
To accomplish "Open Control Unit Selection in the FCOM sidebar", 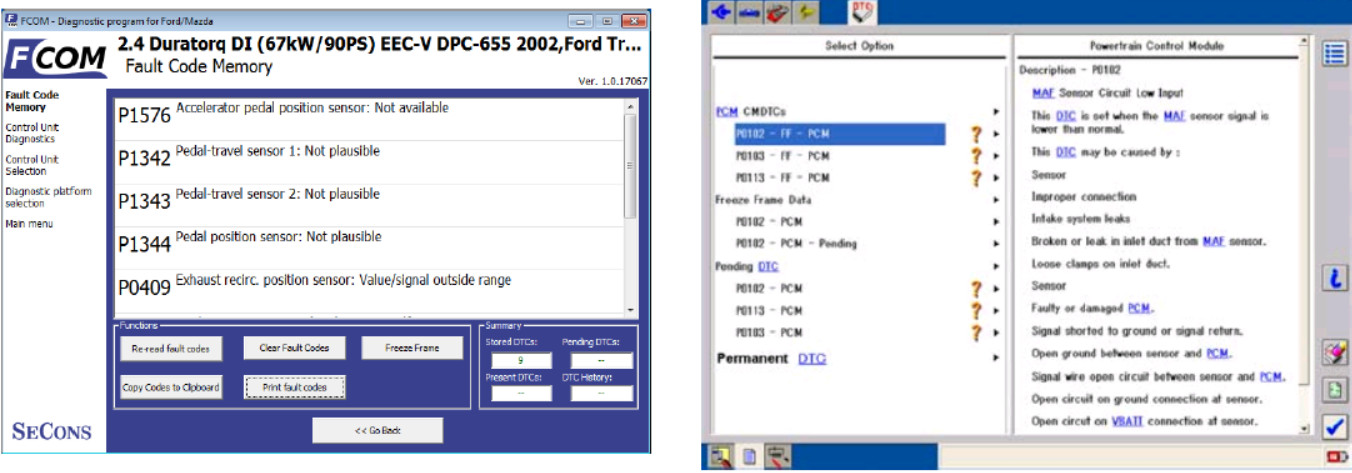I will (x=32, y=165).
